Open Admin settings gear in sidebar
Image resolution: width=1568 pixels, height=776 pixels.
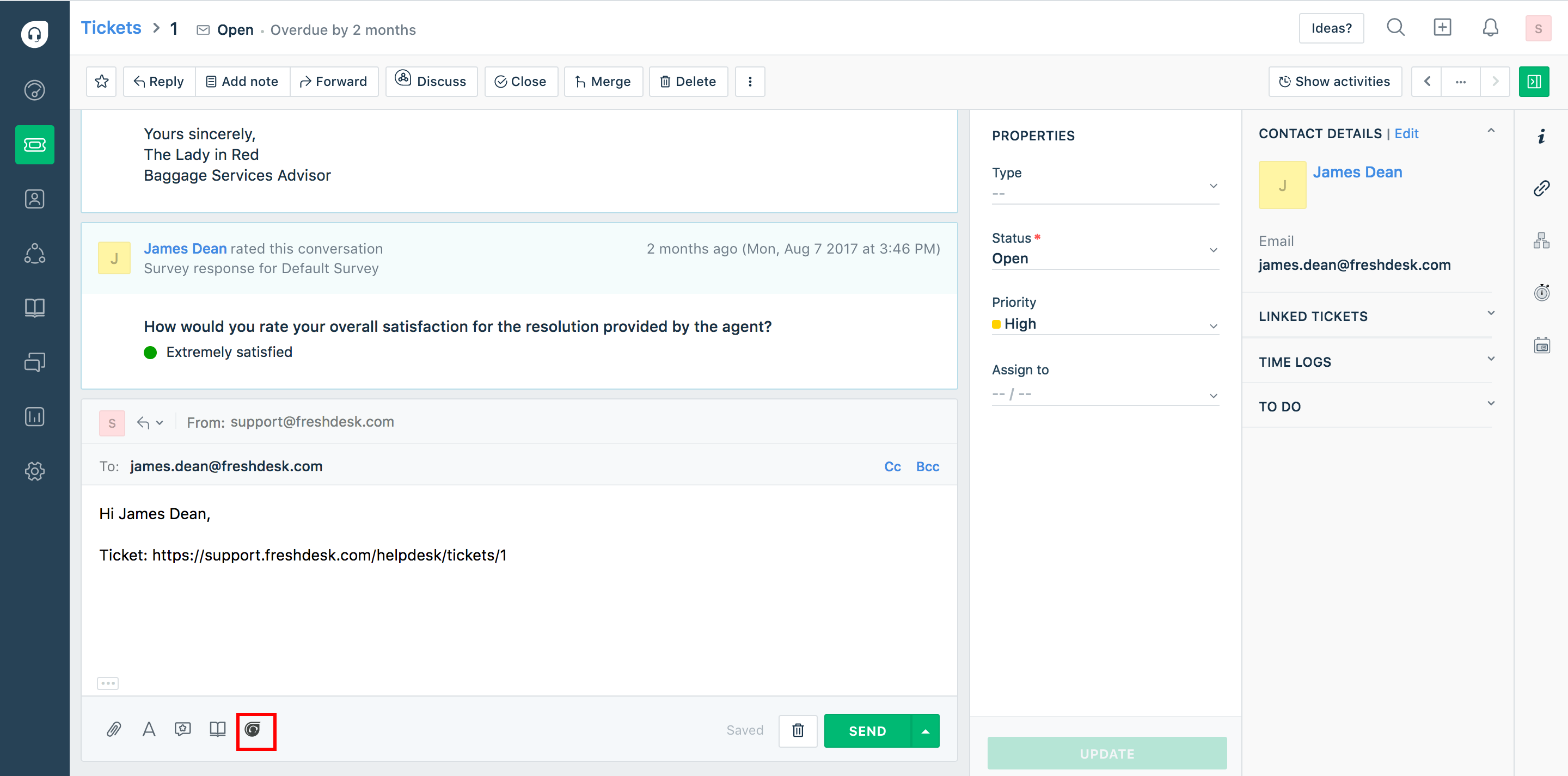tap(35, 471)
